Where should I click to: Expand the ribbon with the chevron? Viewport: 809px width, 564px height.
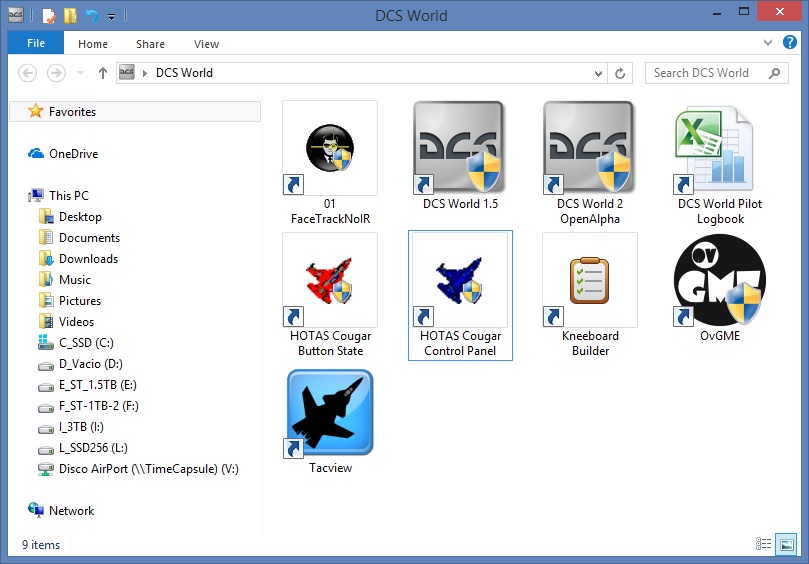point(768,43)
